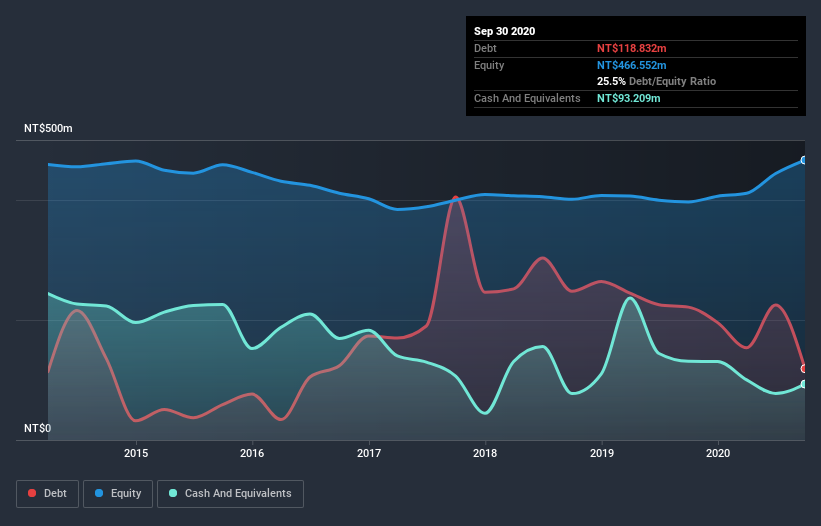Toggle the Equity legend button
Image resolution: width=821 pixels, height=526 pixels.
click(118, 494)
